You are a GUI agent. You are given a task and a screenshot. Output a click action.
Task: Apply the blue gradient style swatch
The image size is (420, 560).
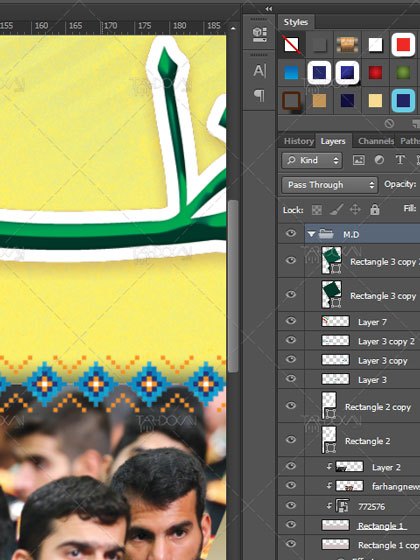point(291,73)
